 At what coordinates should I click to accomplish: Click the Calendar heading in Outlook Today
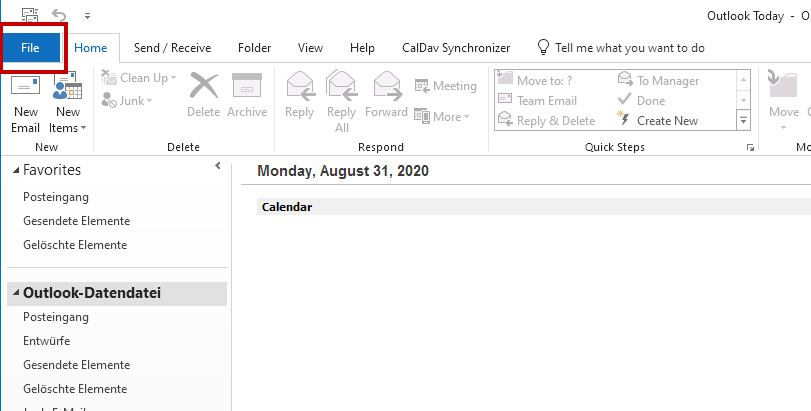(287, 207)
